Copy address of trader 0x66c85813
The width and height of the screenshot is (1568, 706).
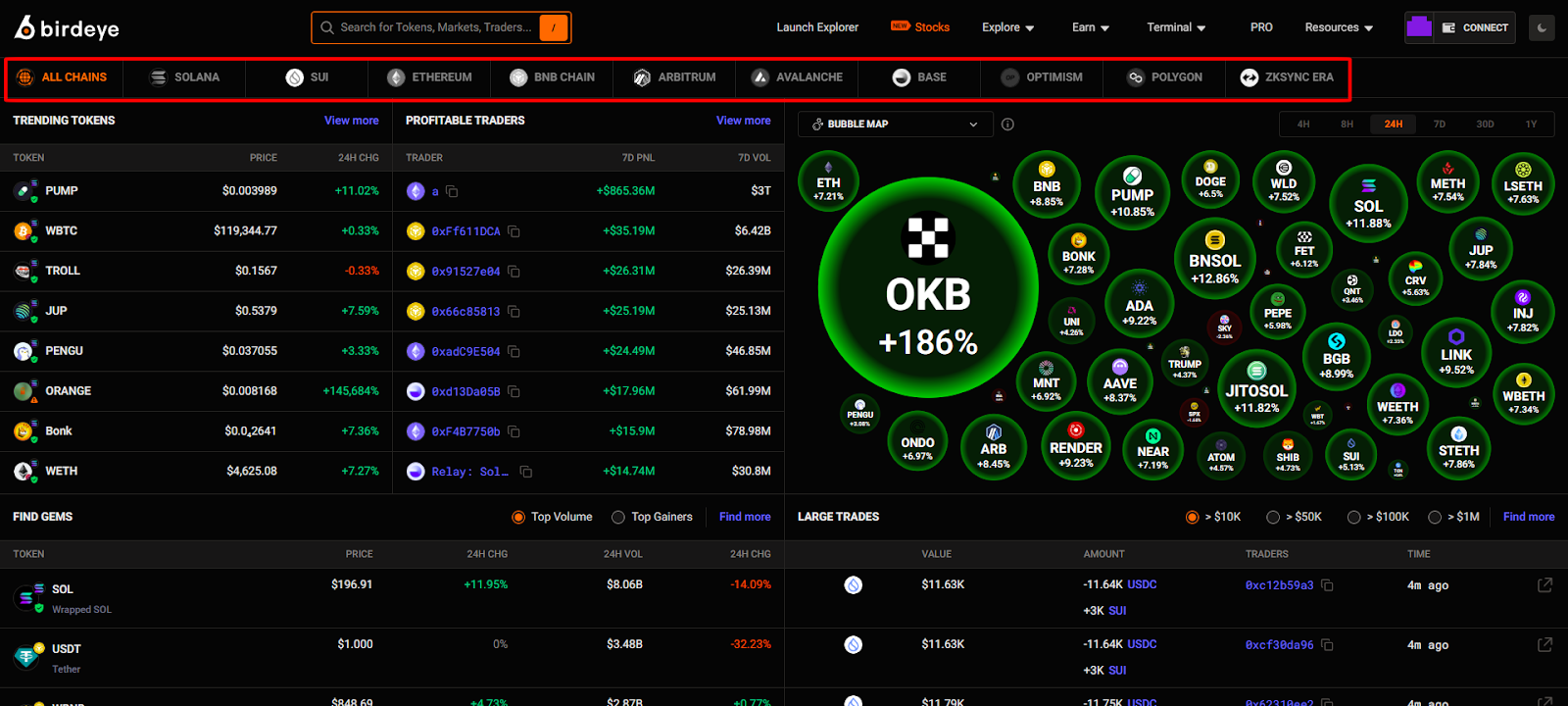pos(514,312)
